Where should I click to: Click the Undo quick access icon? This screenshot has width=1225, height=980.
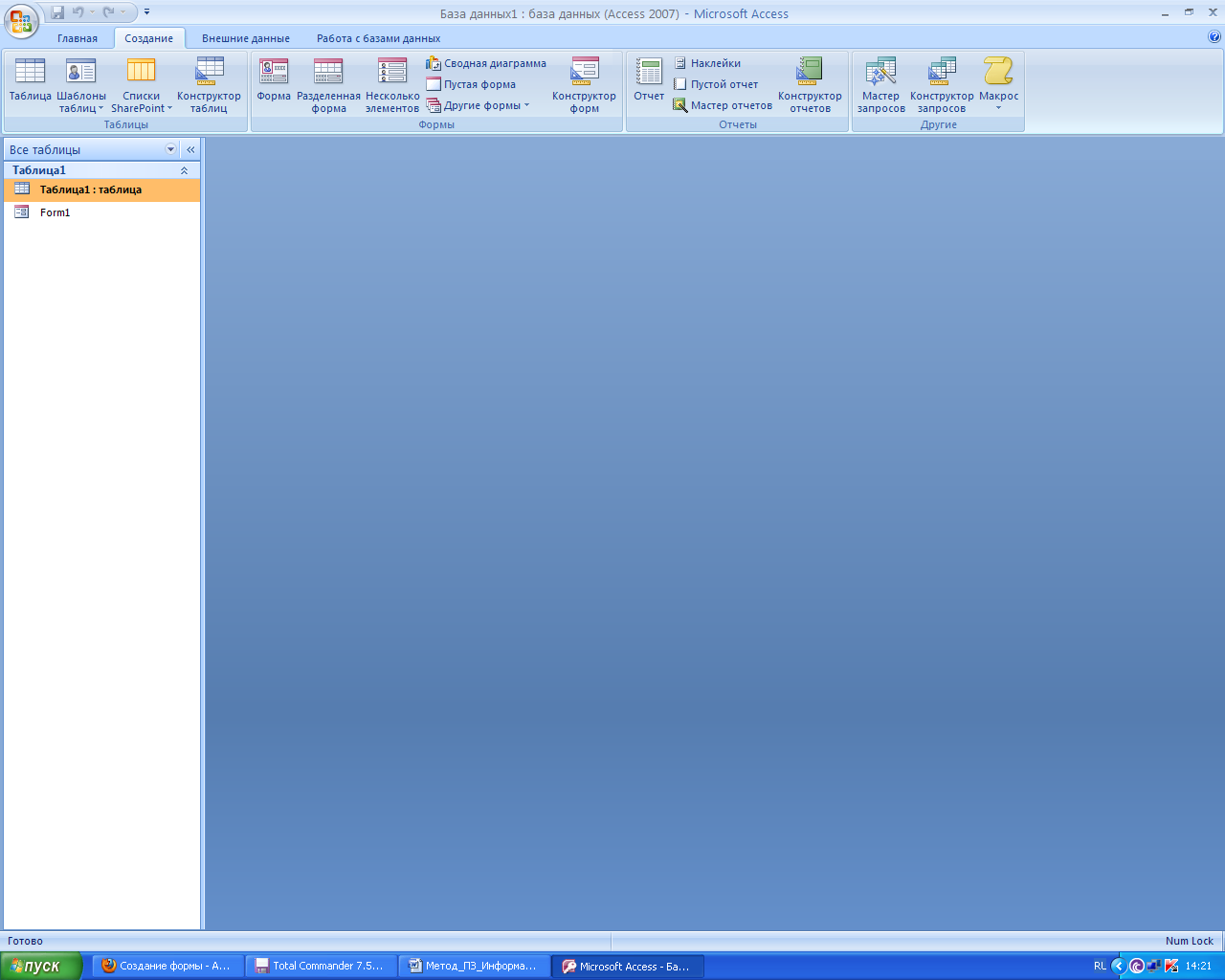pos(78,12)
